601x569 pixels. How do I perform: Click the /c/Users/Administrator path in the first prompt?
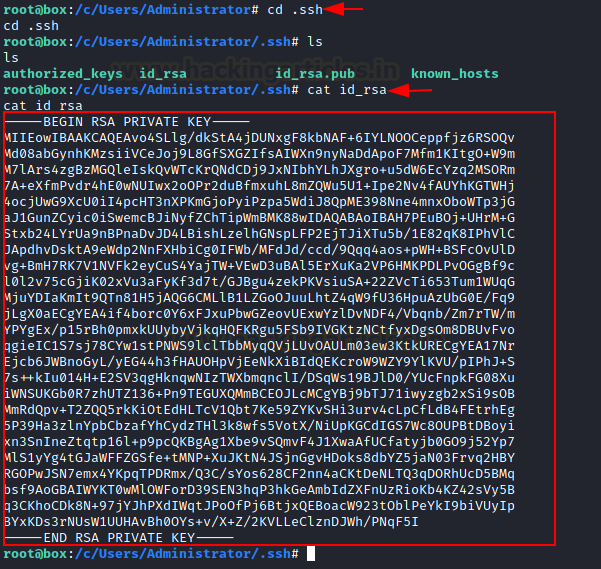coord(163,10)
